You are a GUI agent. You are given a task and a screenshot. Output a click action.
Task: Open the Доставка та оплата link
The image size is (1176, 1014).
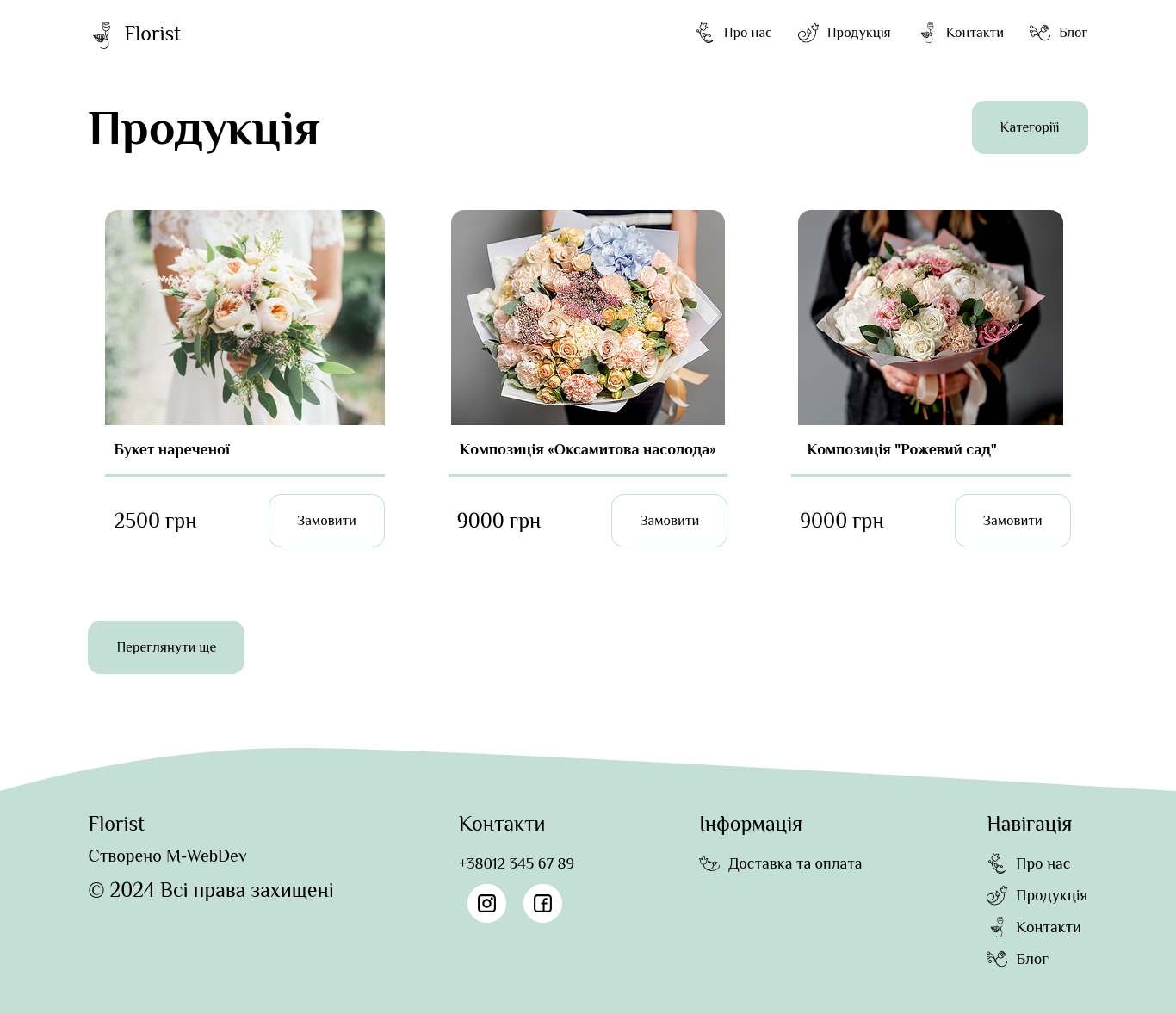(795, 863)
